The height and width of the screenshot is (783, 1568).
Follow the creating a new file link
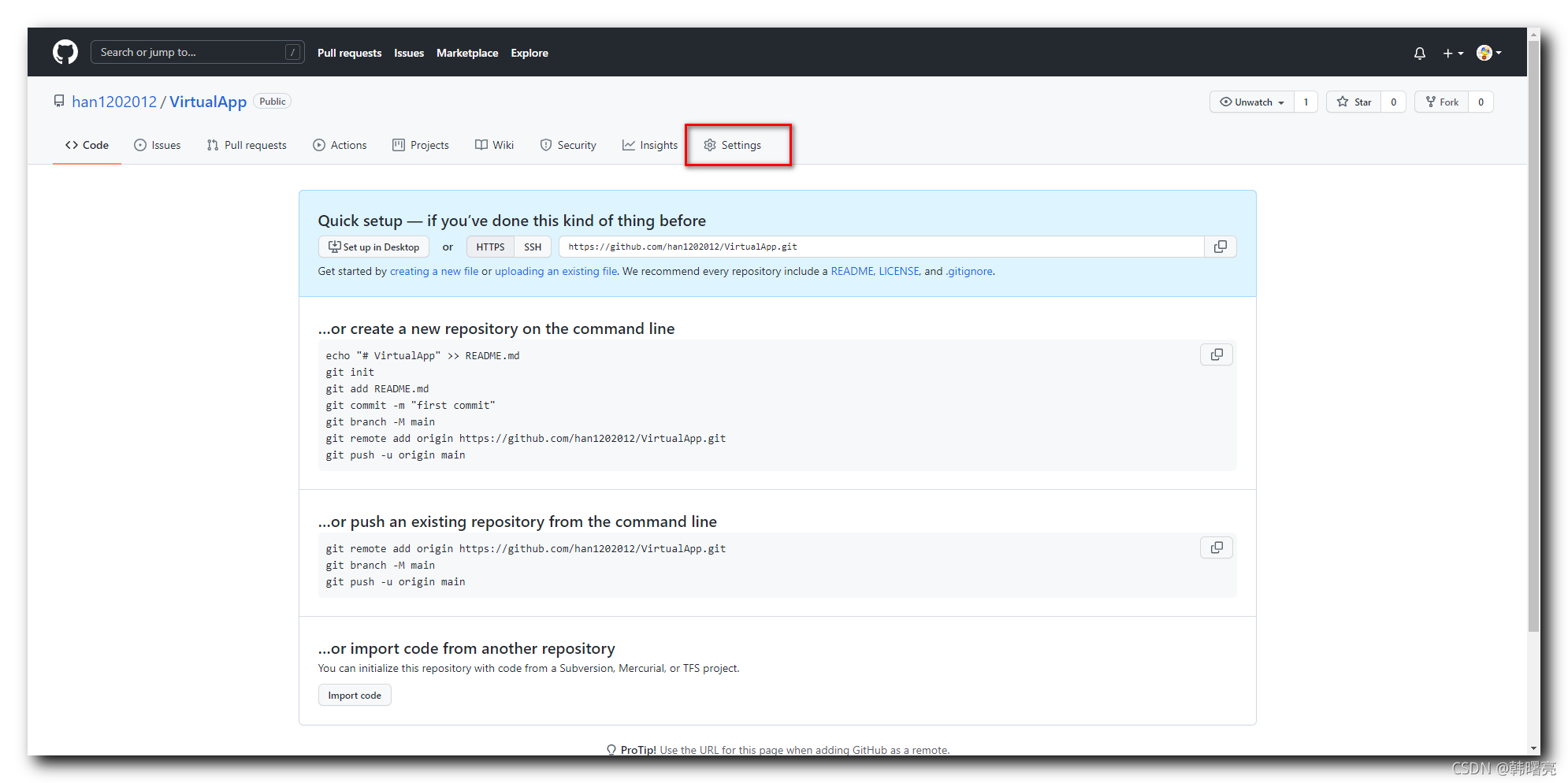pos(434,271)
